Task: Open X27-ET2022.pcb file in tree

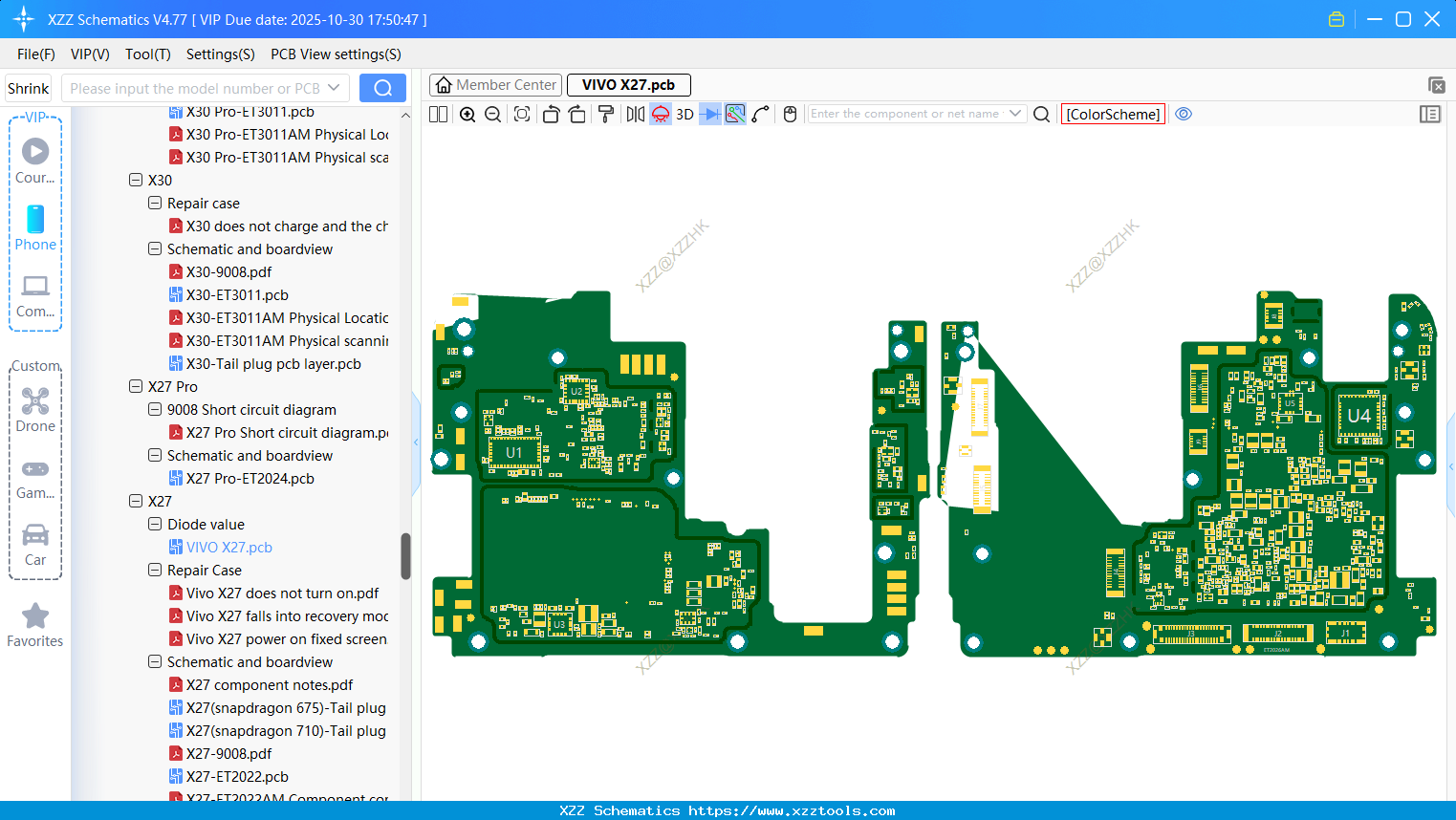Action: point(237,777)
